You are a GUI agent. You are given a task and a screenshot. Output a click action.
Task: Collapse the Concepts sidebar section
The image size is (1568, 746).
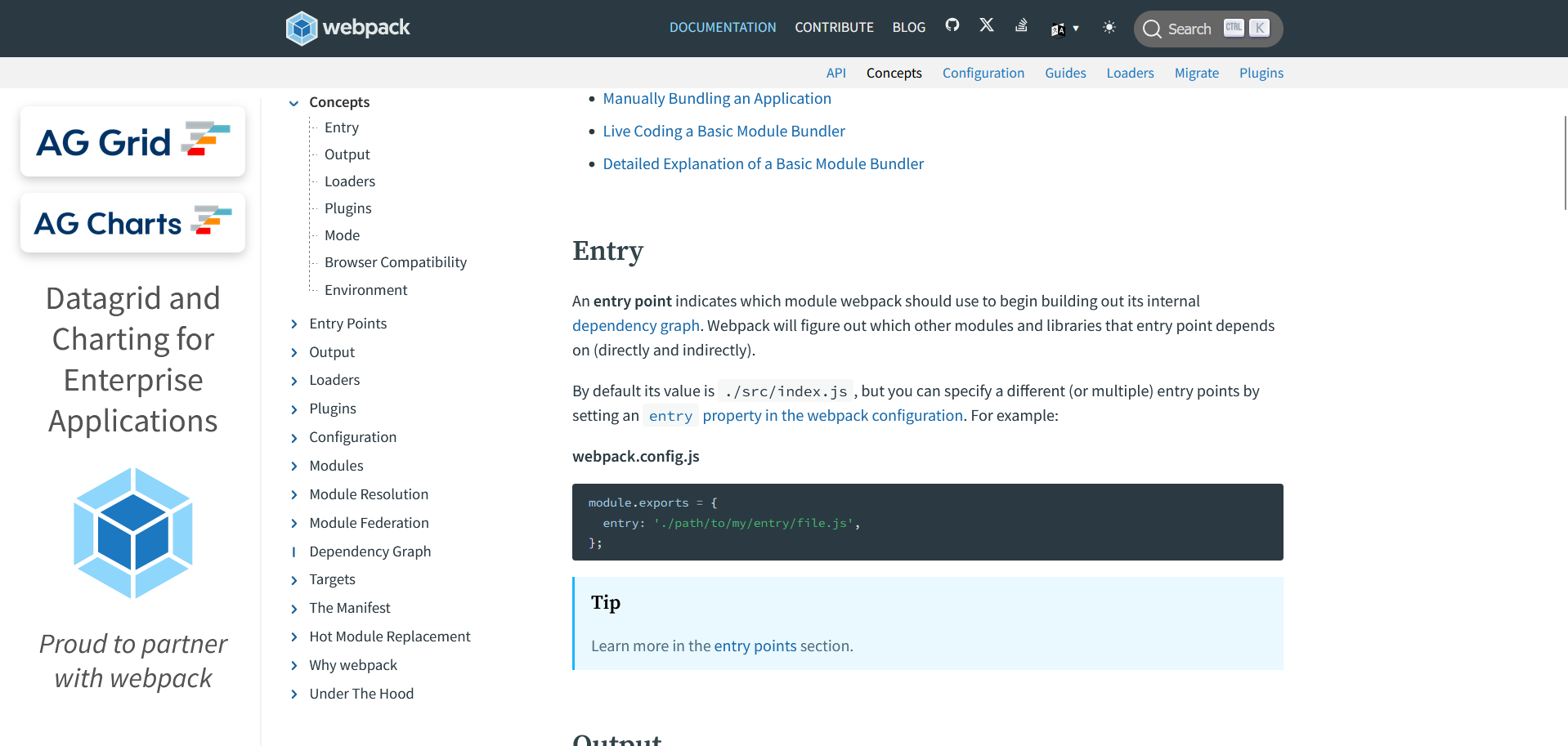(293, 103)
